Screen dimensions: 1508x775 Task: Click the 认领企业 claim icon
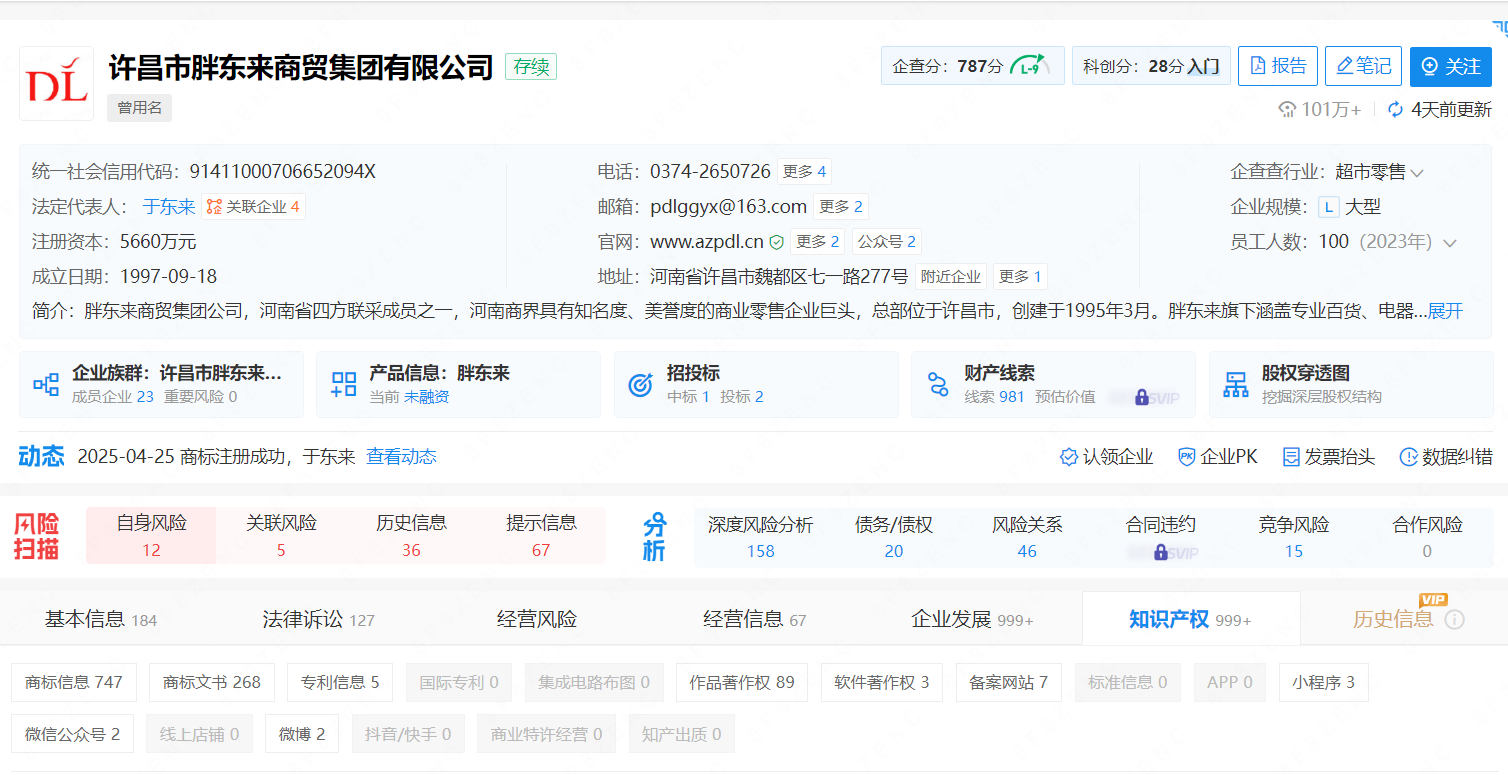(x=1068, y=457)
